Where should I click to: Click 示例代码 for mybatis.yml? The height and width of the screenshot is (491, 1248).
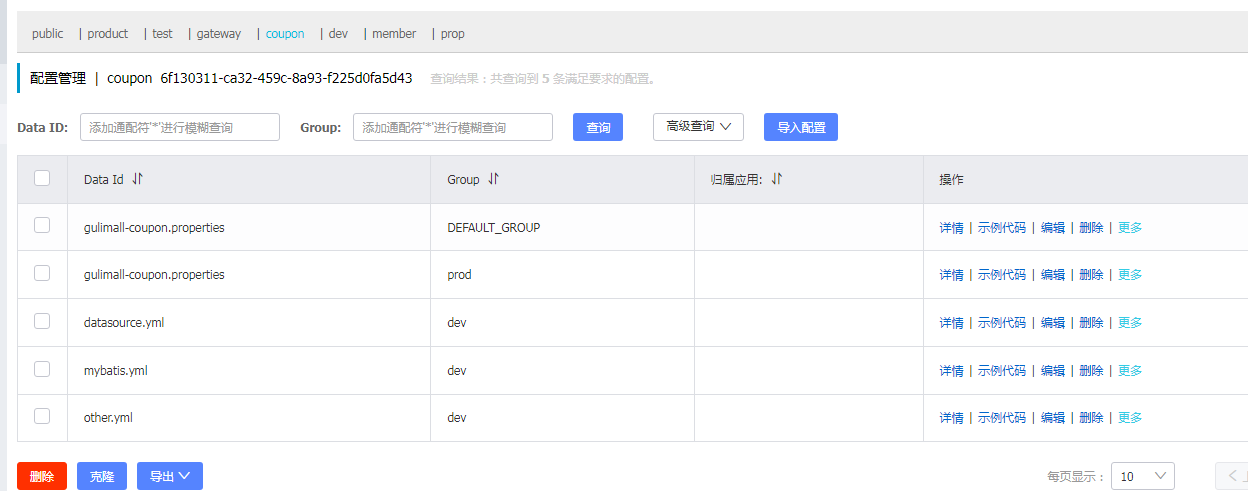[1001, 370]
